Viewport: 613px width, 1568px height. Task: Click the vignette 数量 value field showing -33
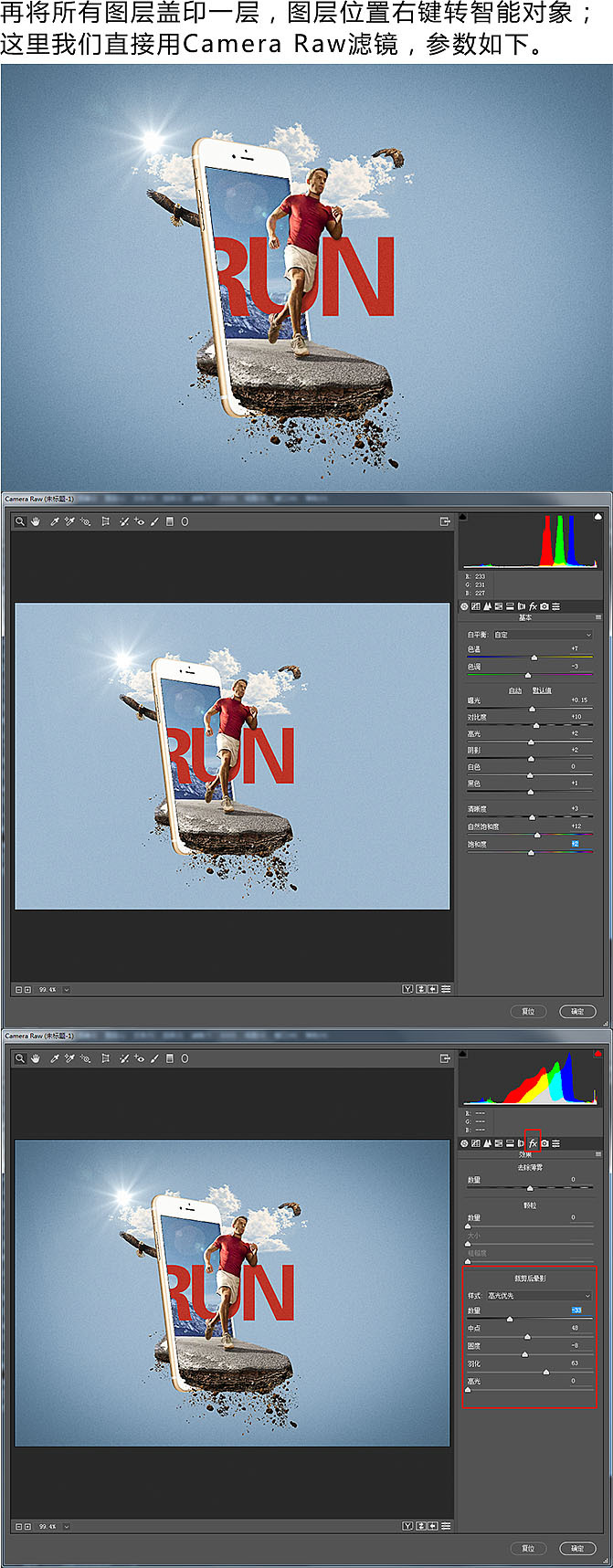pos(576,1310)
